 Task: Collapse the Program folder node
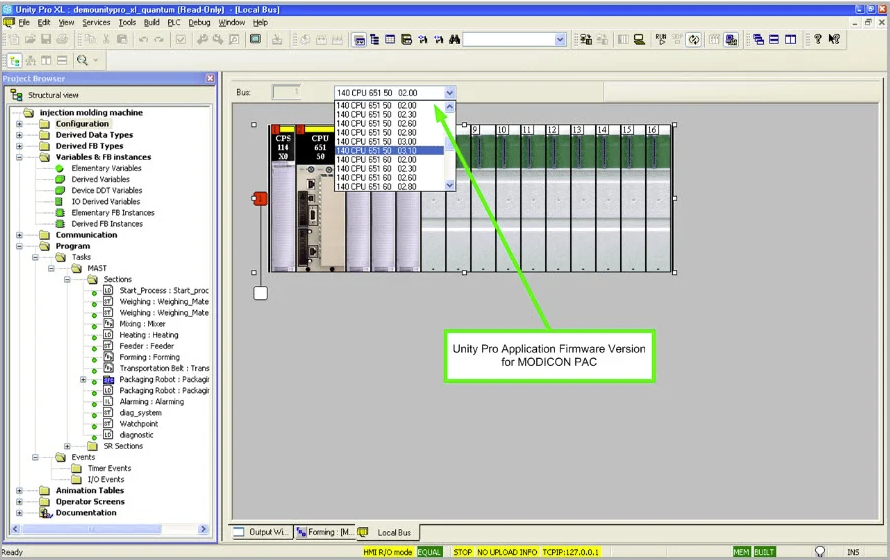click(19, 246)
